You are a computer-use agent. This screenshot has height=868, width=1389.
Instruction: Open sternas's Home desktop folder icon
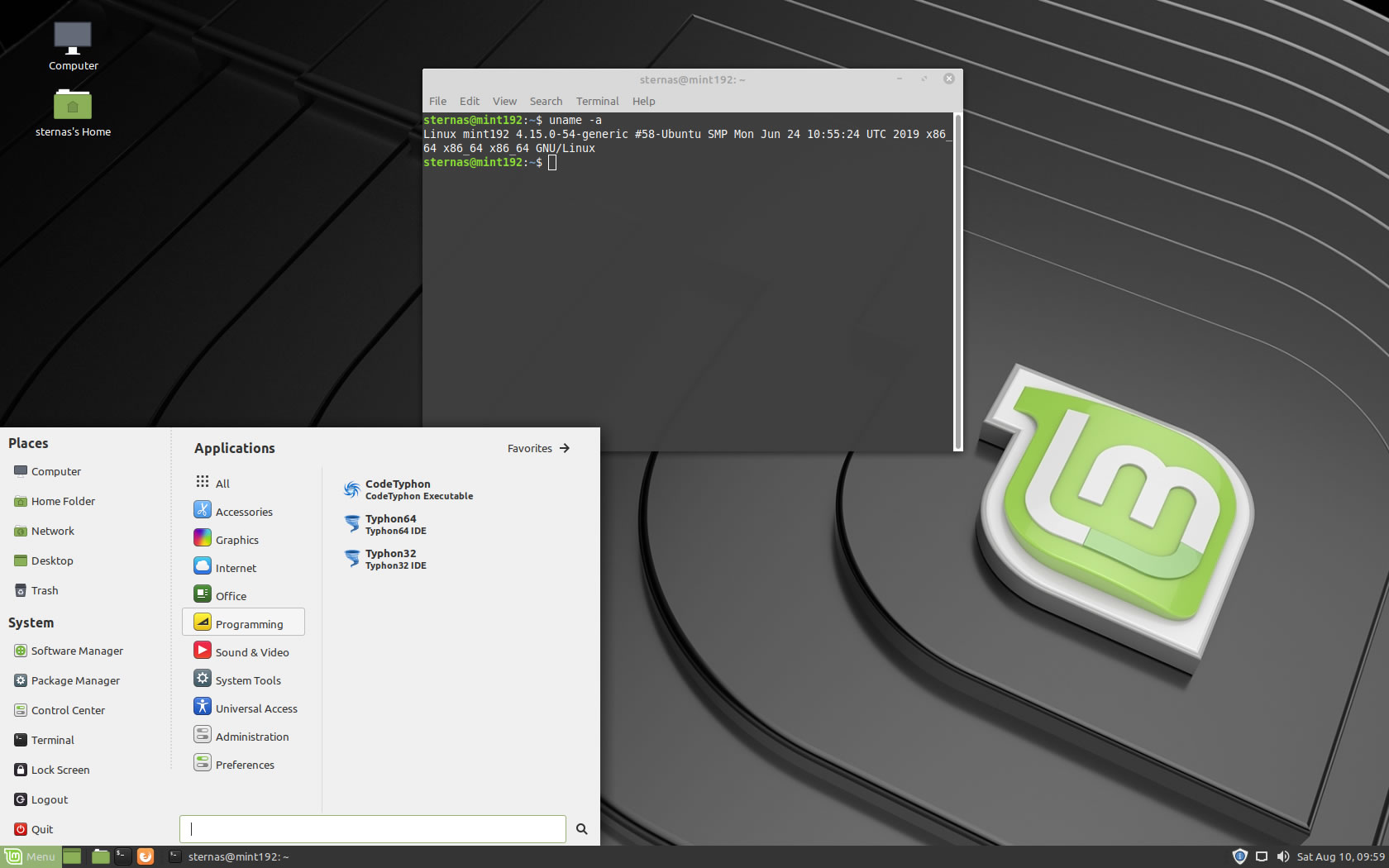(x=73, y=113)
